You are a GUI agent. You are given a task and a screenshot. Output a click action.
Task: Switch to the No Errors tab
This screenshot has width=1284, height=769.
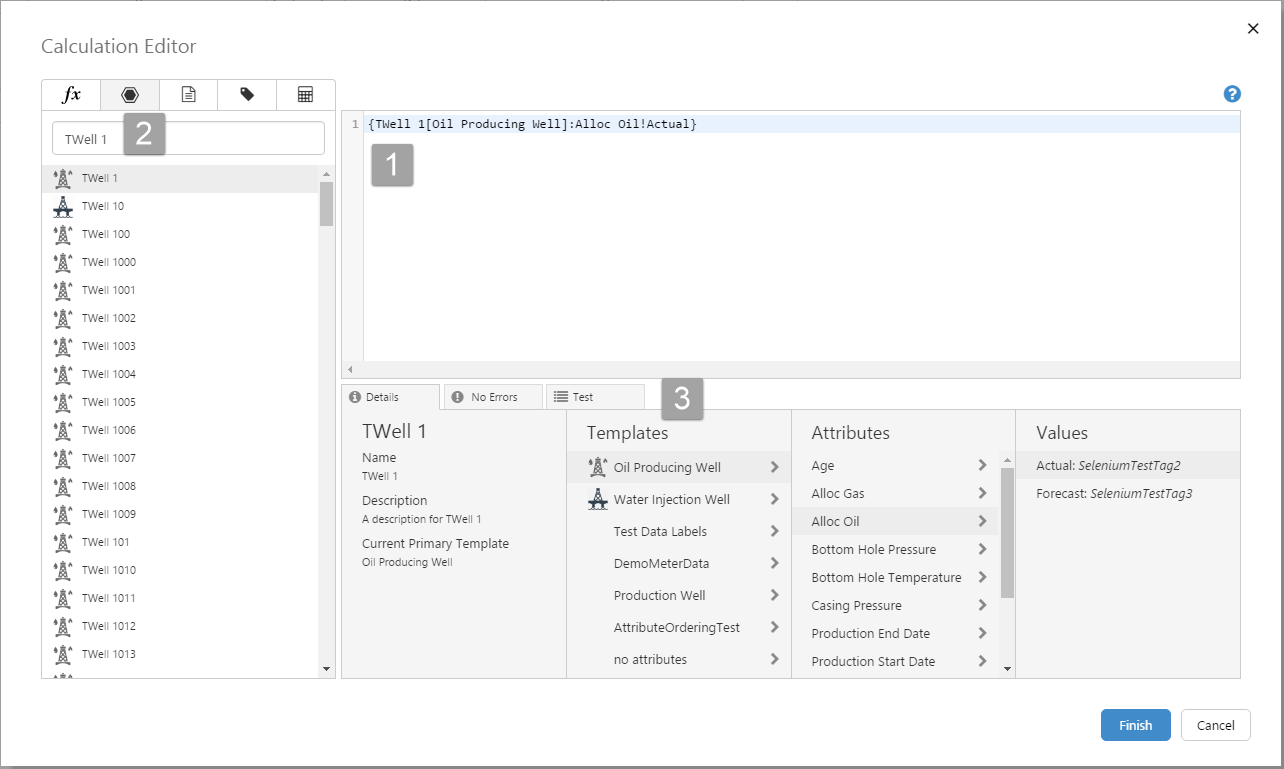point(493,397)
